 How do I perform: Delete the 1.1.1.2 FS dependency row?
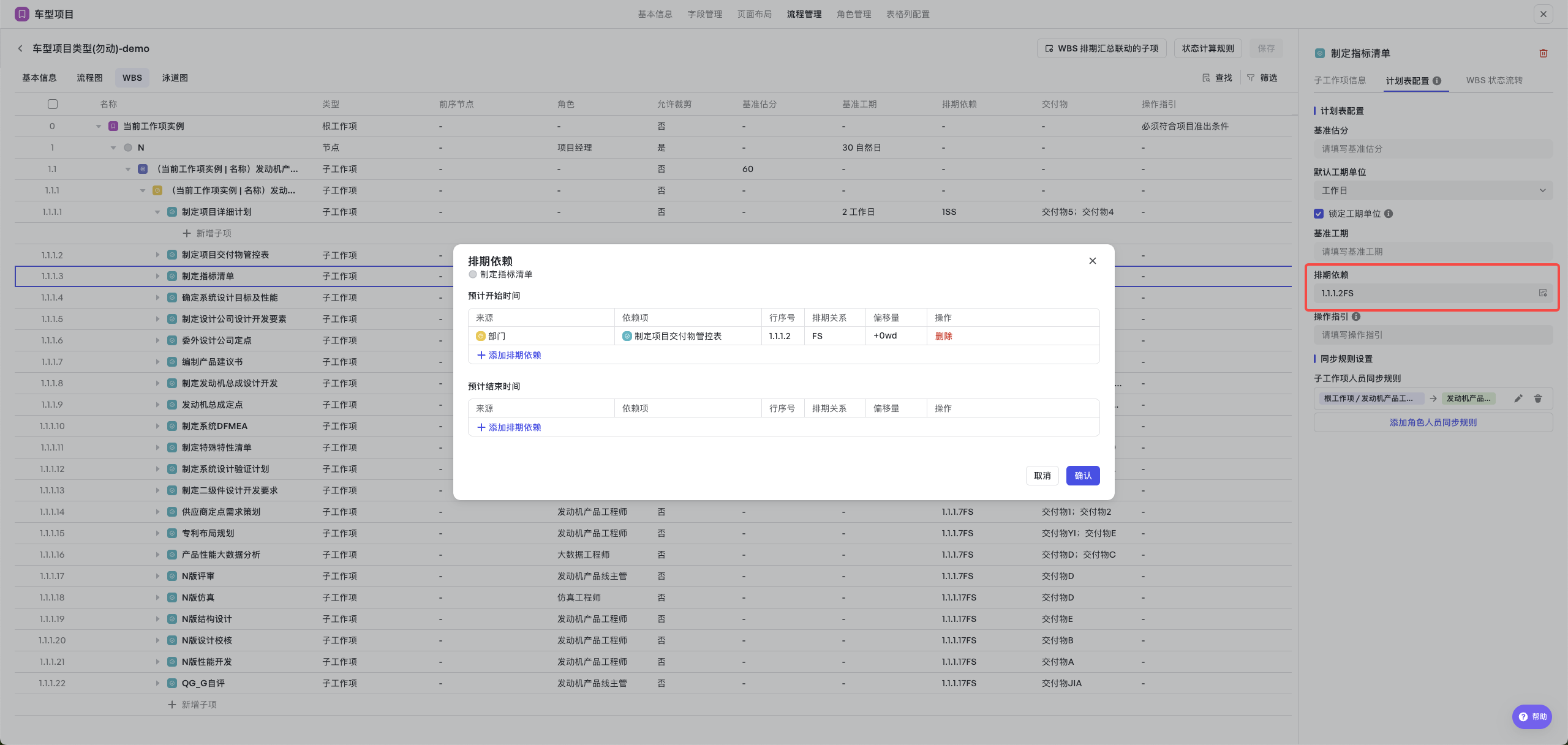coord(943,336)
